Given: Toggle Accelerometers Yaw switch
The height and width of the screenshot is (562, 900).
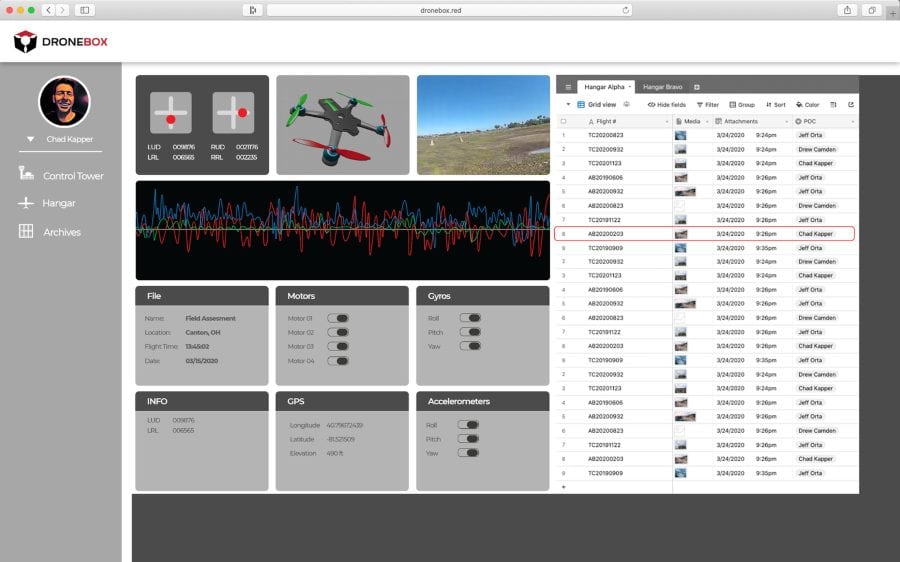Looking at the screenshot, I should point(468,453).
